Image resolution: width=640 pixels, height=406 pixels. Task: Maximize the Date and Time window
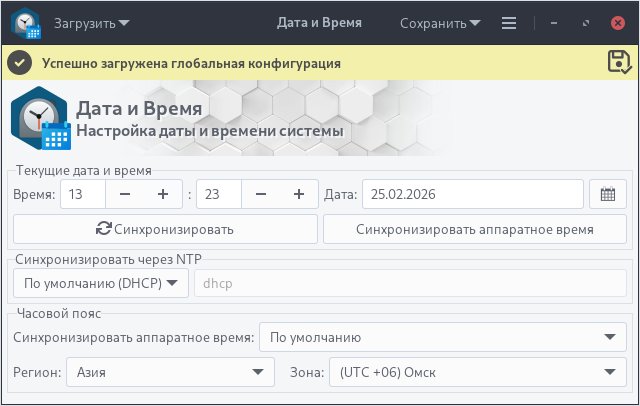(x=586, y=23)
